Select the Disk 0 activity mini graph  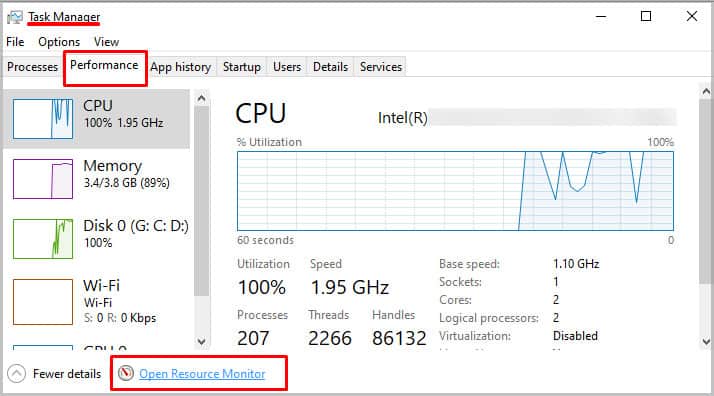[43, 239]
